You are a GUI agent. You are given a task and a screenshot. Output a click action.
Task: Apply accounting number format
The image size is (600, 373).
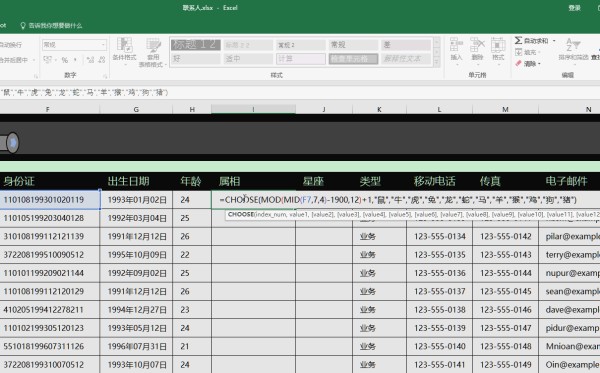pos(47,60)
